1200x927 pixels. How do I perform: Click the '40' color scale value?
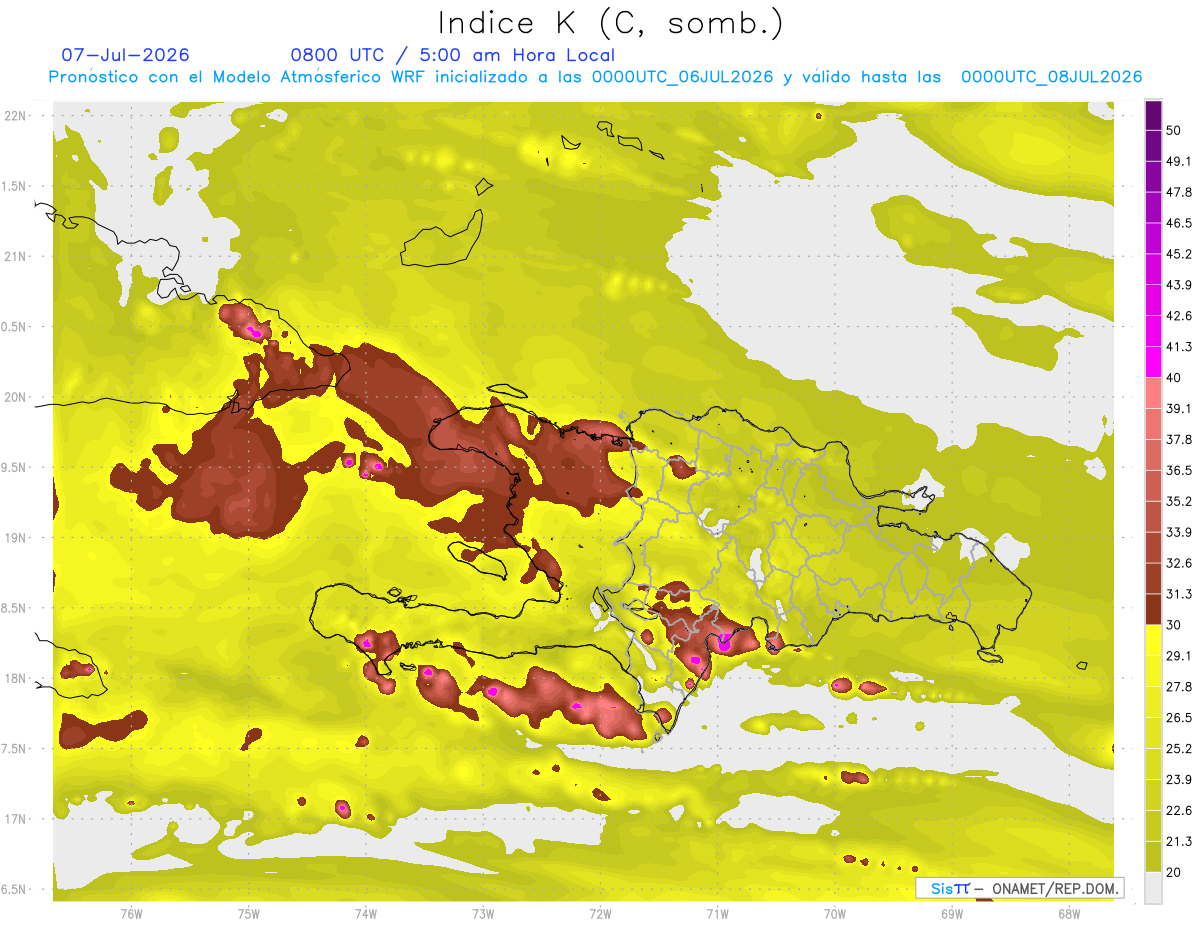[1173, 378]
